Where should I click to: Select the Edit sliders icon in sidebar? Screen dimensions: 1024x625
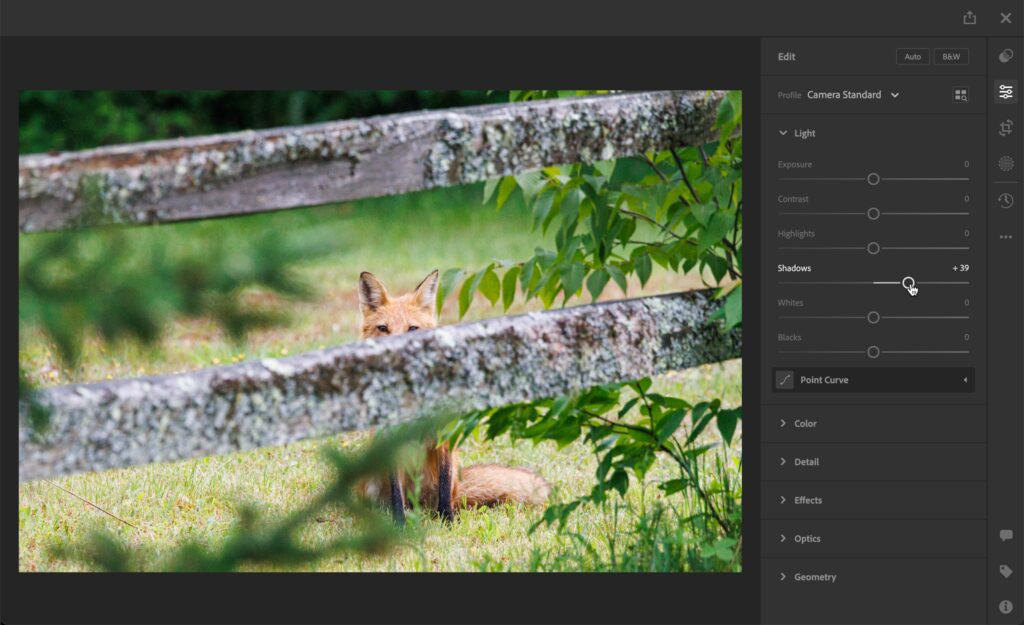coord(1006,92)
